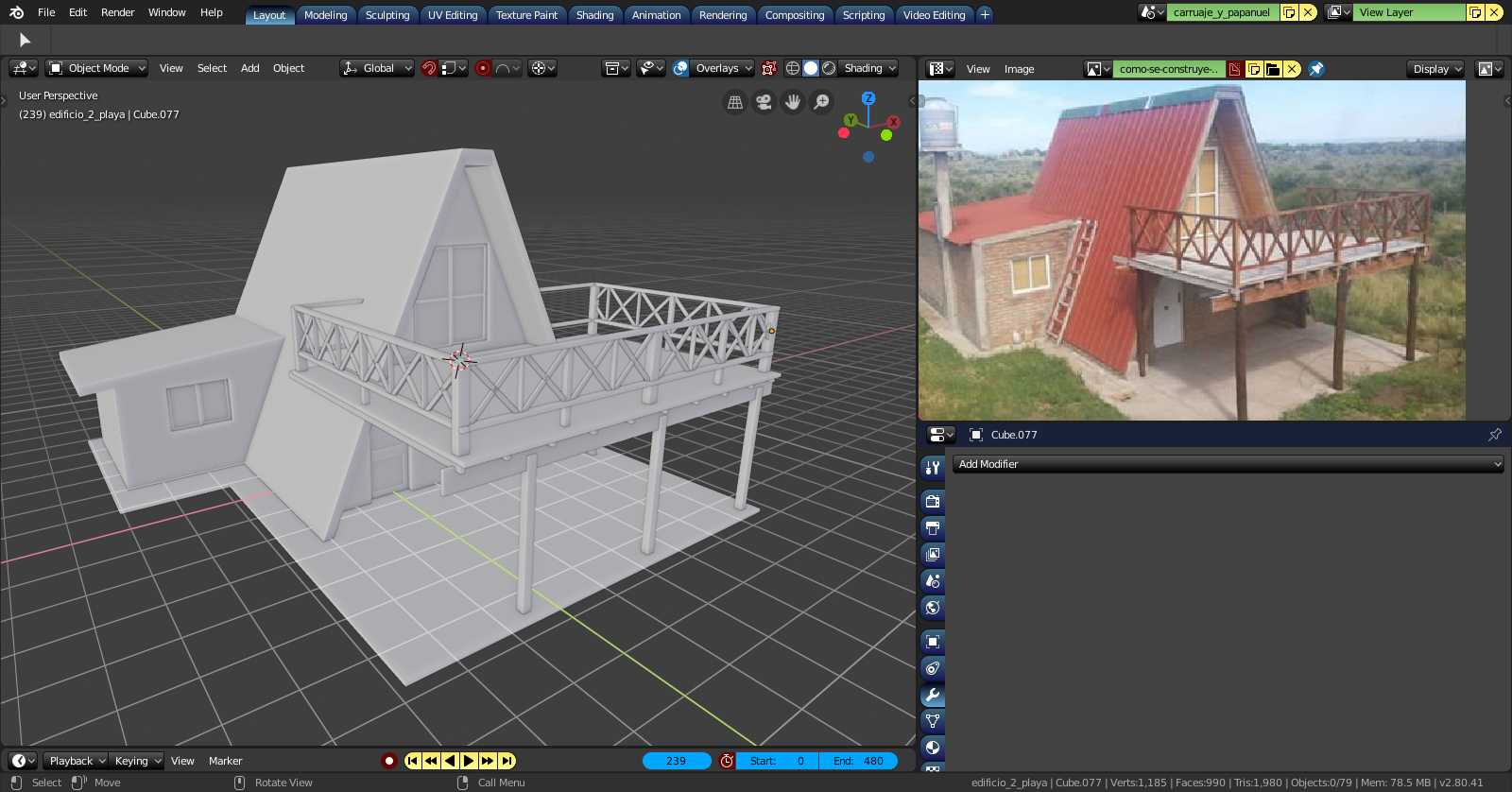Toggle X-ray mode
The height and width of the screenshot is (792, 1512).
pyautogui.click(x=769, y=68)
